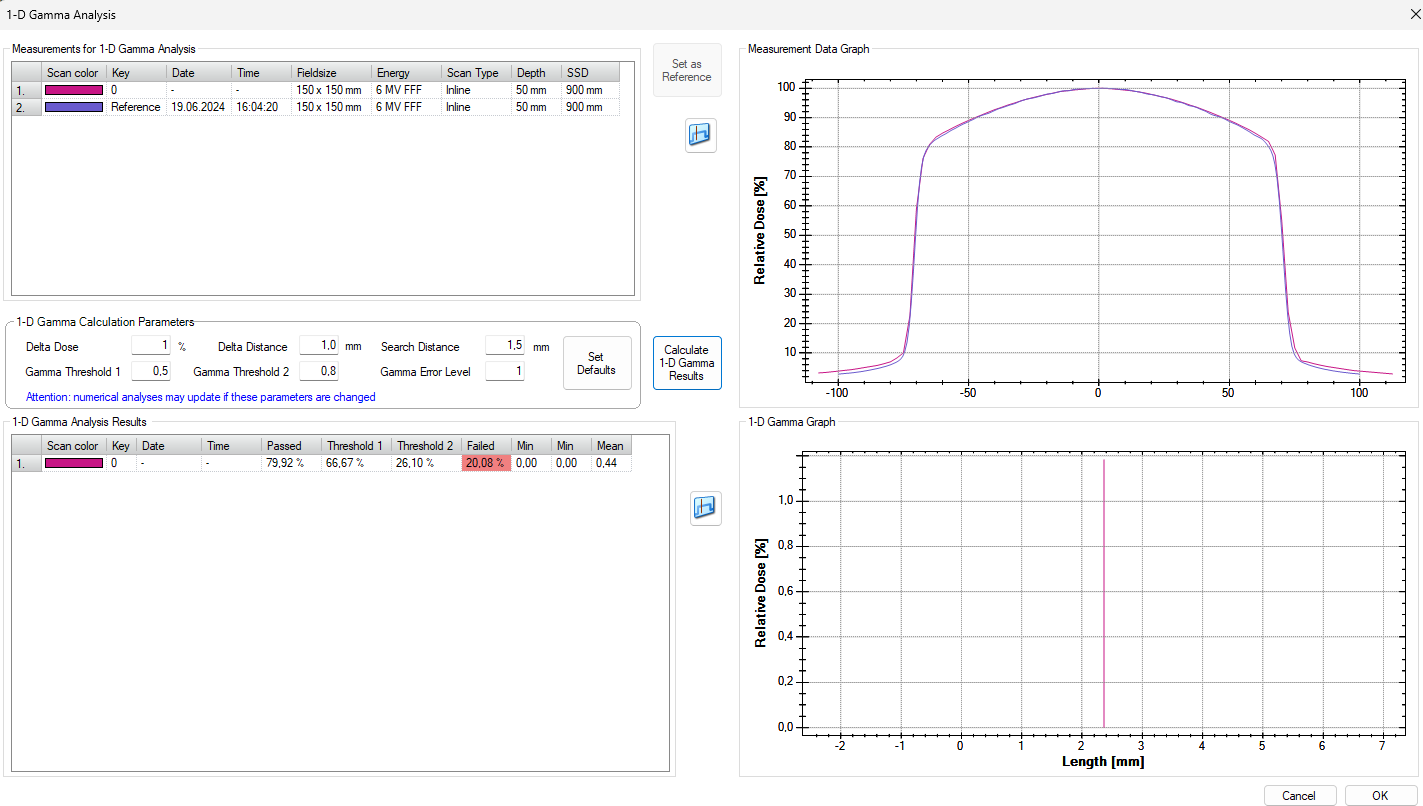Focus the Search Distance input field

pos(505,346)
